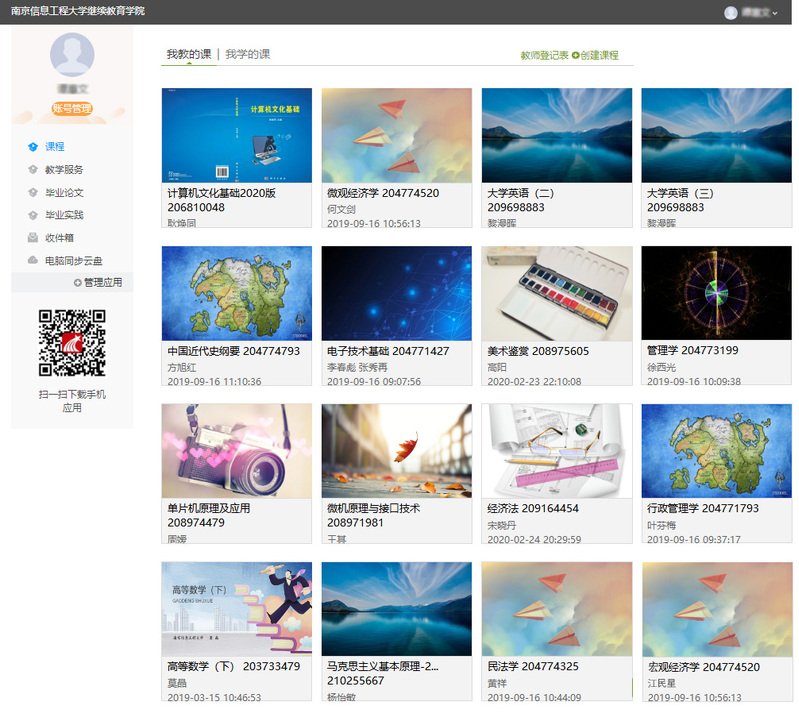This screenshot has width=799, height=725.
Task: Open the 收件箱 envelope icon
Action: pyautogui.click(x=33, y=238)
